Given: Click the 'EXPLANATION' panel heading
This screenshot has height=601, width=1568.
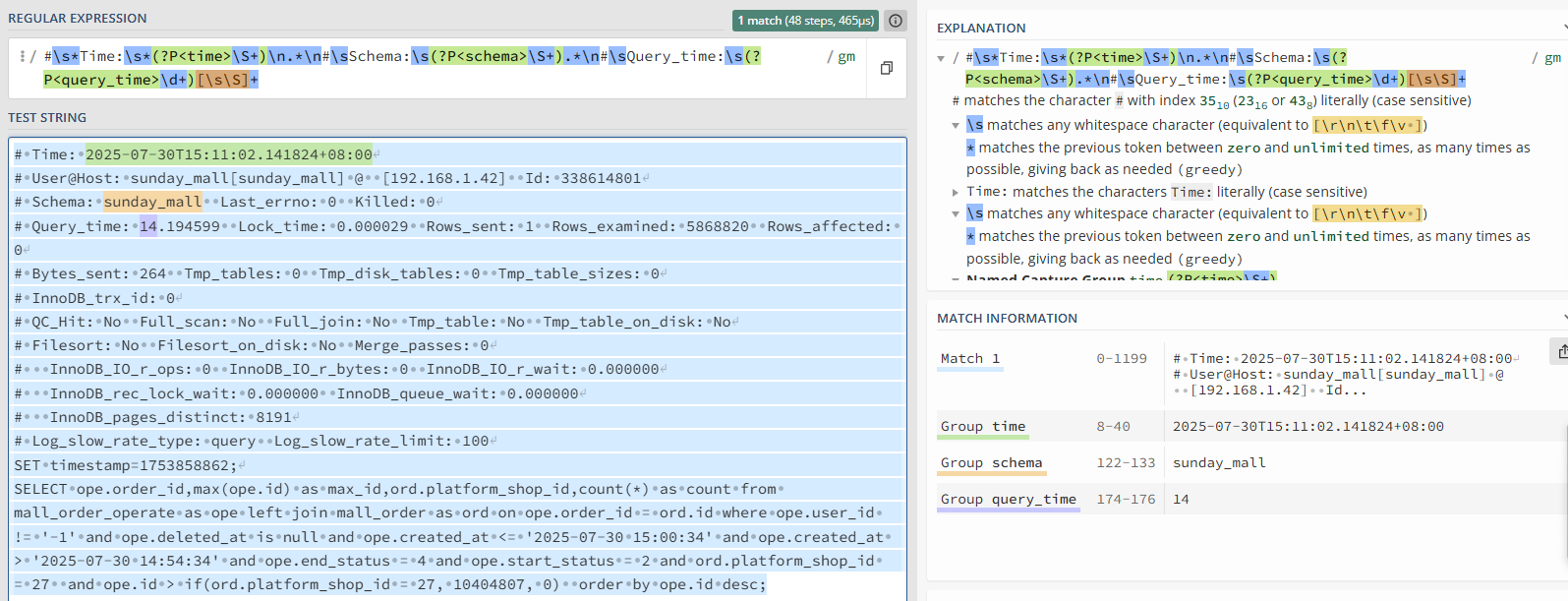Looking at the screenshot, I should coord(981,29).
